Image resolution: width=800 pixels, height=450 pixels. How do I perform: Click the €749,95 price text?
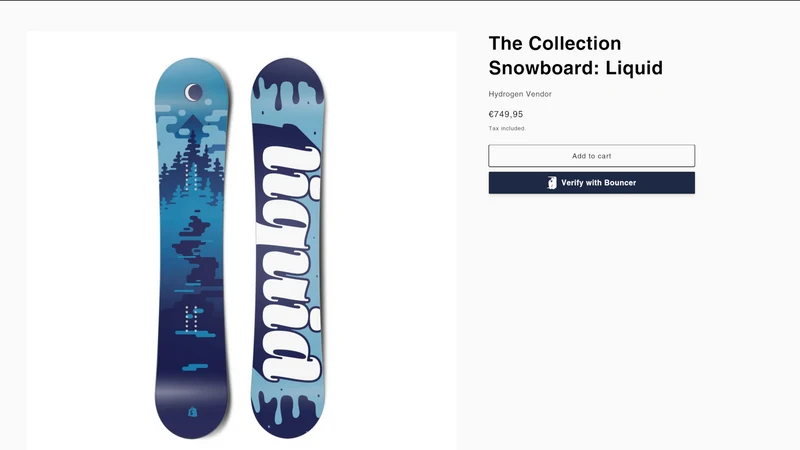506,114
